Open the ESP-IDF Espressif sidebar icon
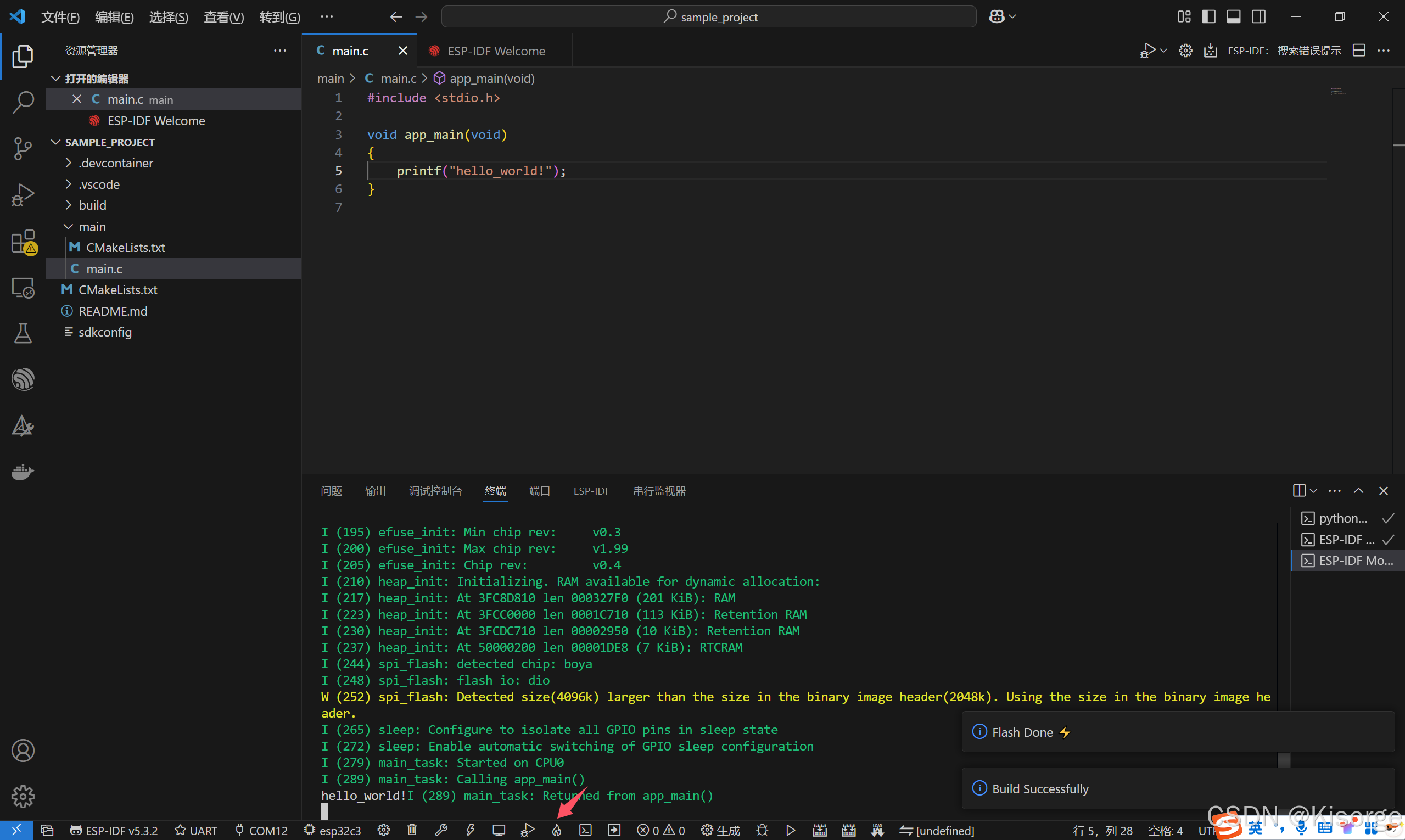 click(23, 380)
